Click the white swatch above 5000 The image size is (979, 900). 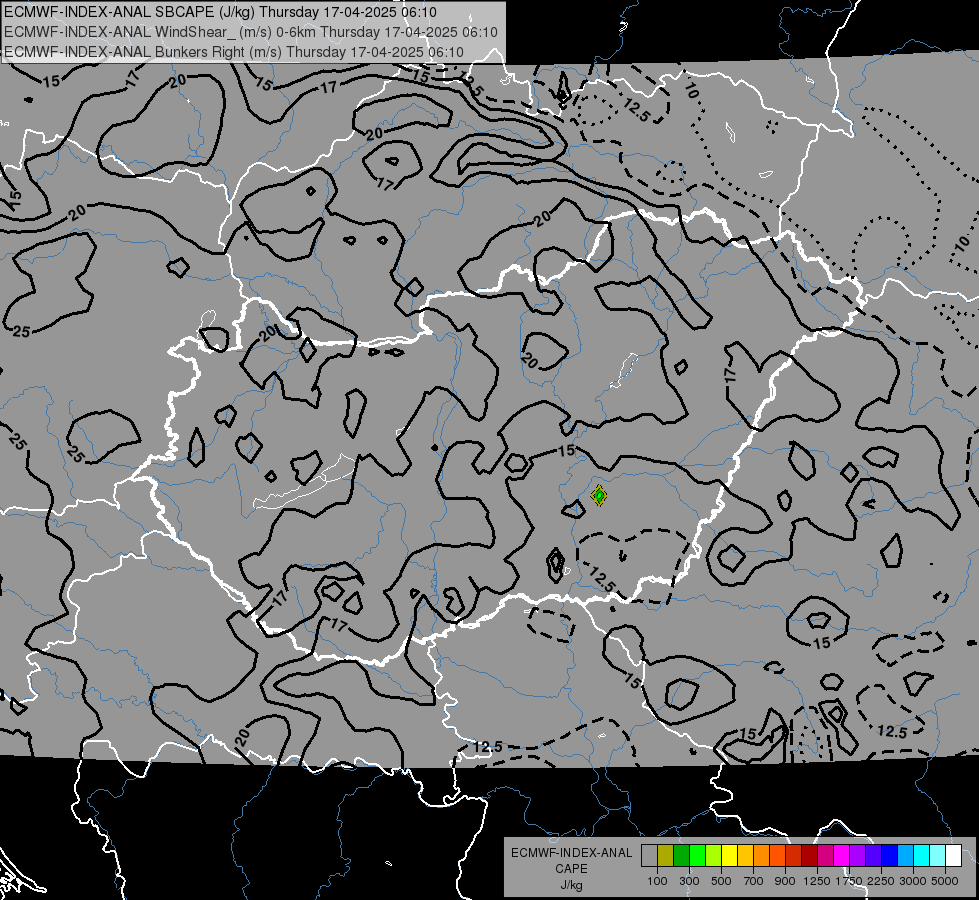[953, 856]
